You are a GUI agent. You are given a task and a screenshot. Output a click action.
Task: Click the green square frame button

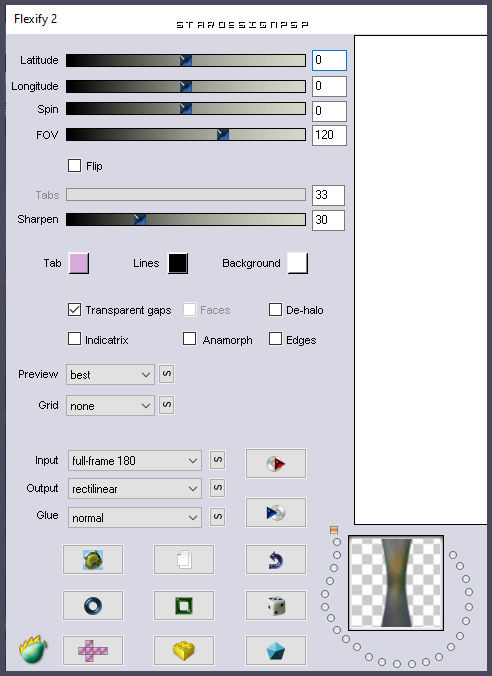pyautogui.click(x=184, y=606)
